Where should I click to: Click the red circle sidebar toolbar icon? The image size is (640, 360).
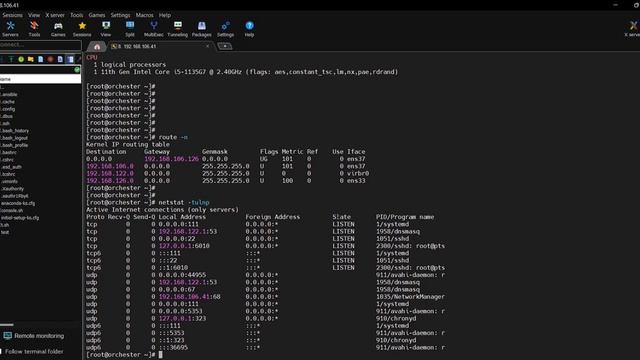pos(50,59)
